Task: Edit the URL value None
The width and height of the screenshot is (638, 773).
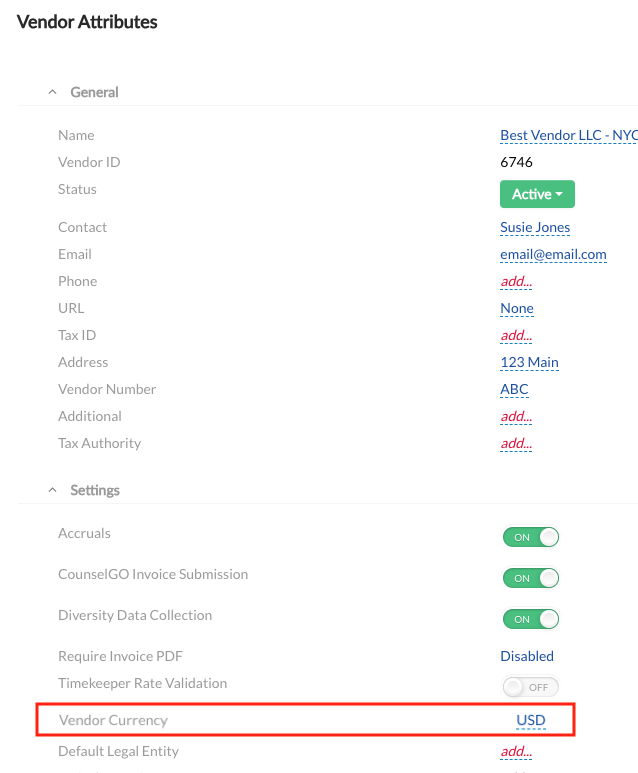Action: tap(517, 308)
